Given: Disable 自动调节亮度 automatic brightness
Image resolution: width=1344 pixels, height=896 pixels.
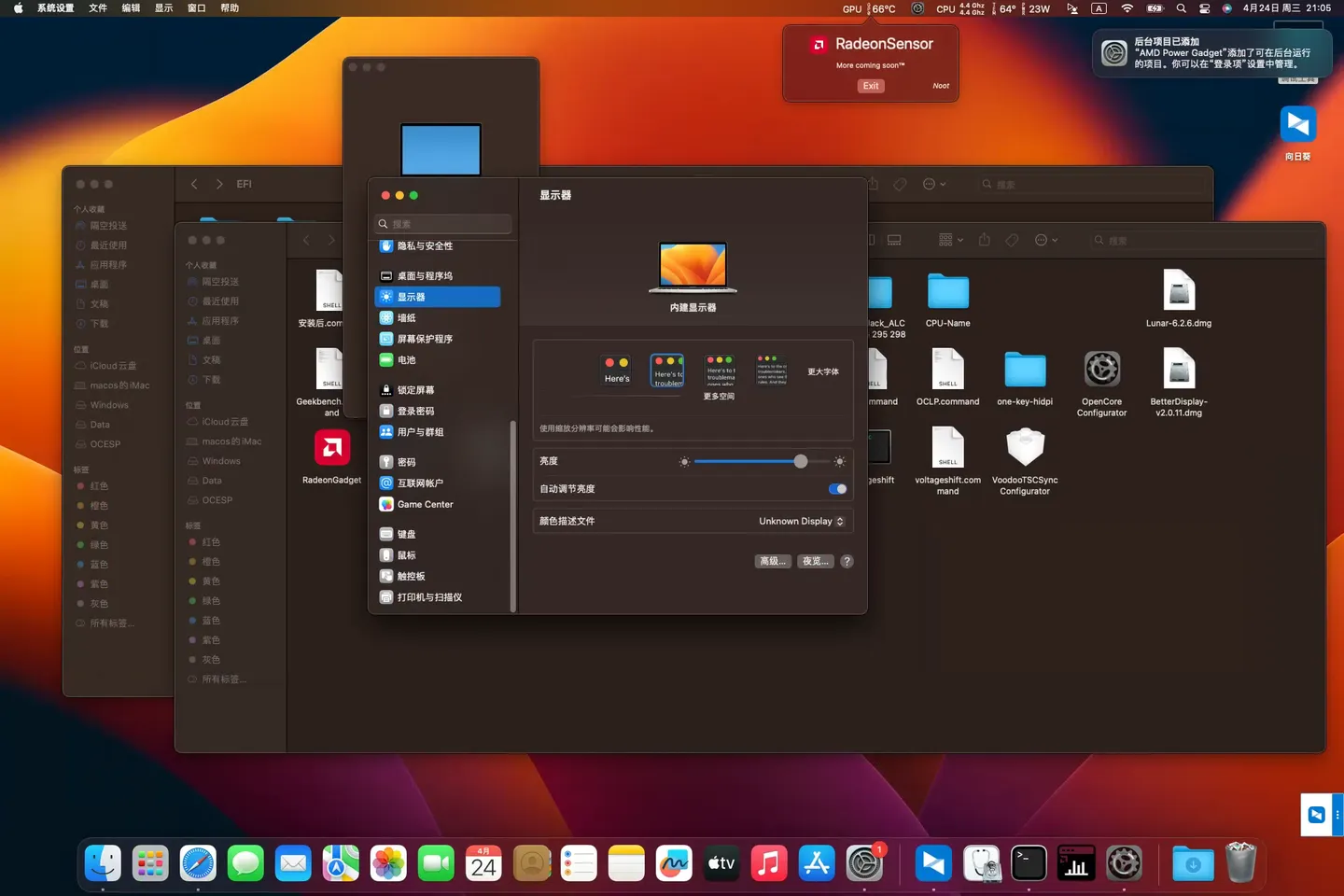Looking at the screenshot, I should pos(836,488).
